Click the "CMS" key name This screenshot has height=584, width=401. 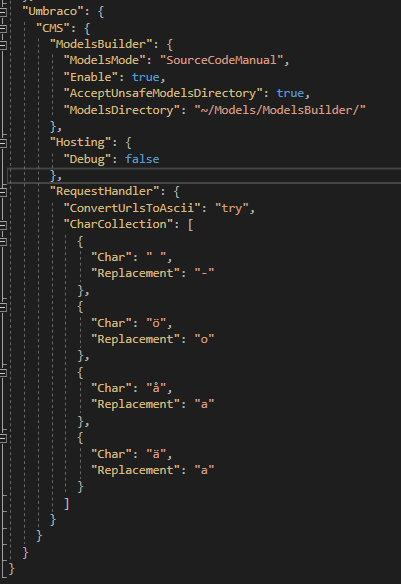pos(53,28)
